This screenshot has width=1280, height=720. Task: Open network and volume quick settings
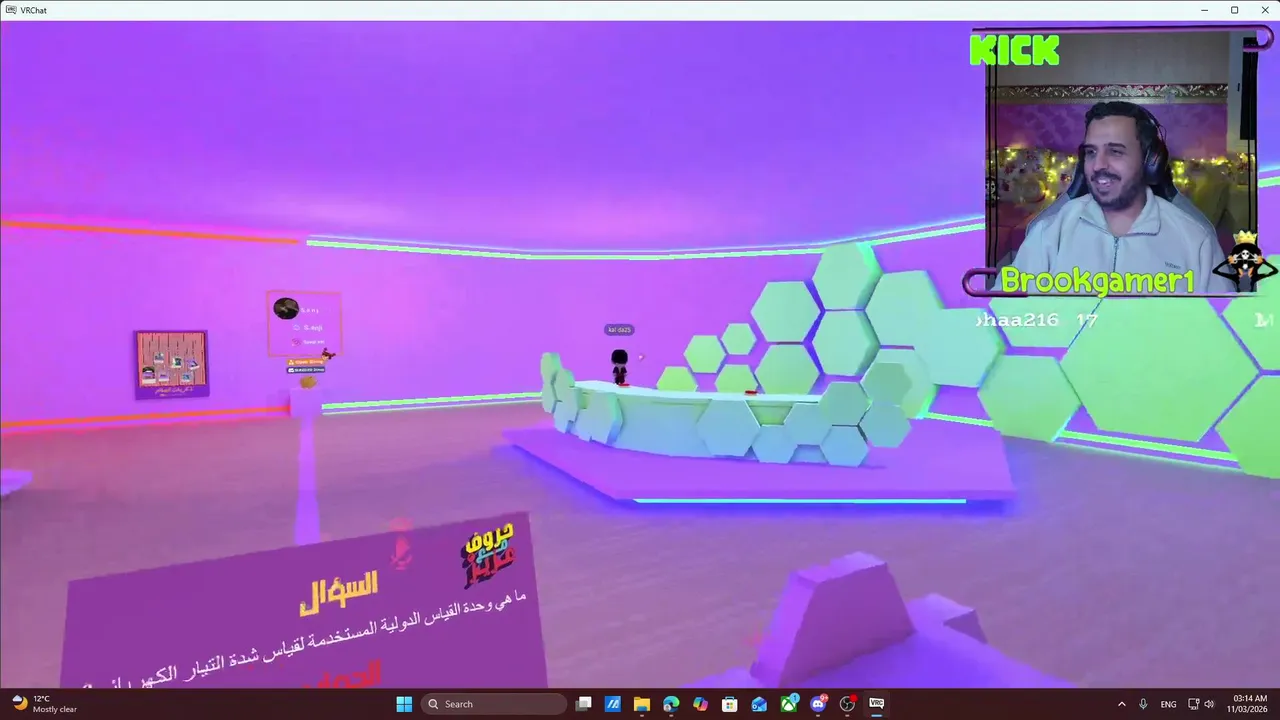pyautogui.click(x=1201, y=704)
